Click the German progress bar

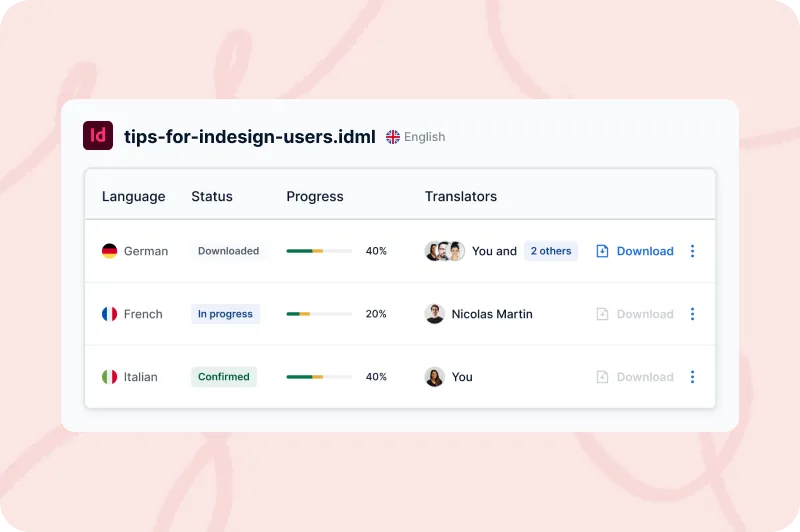pos(319,251)
